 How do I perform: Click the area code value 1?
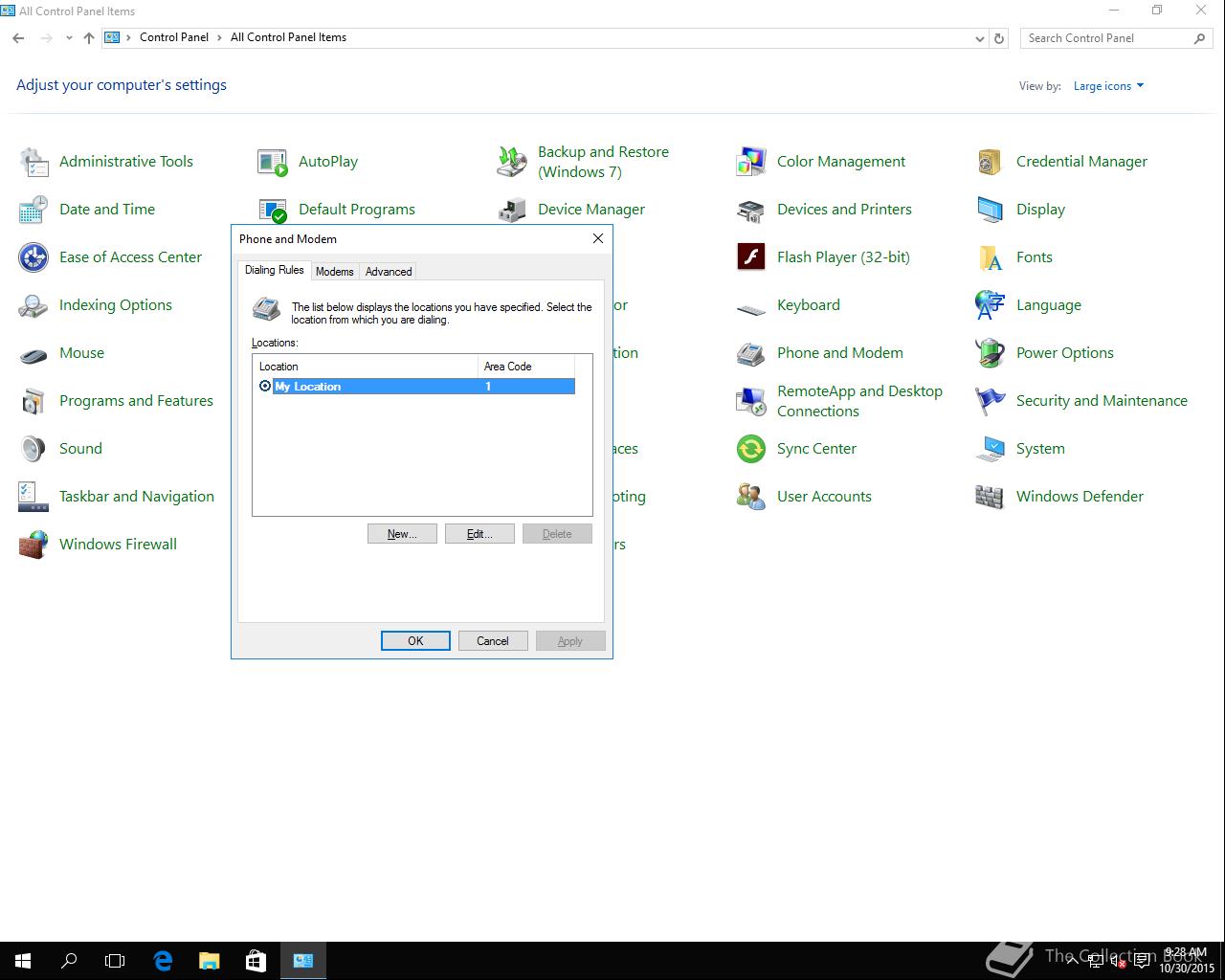pos(488,387)
